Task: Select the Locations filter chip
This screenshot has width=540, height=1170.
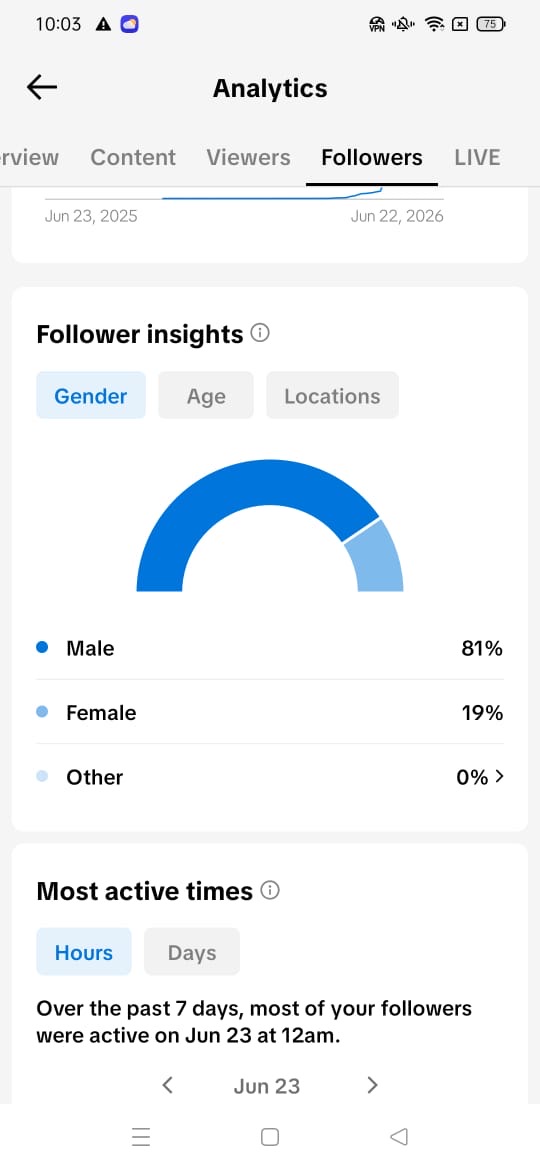Action: click(x=332, y=395)
